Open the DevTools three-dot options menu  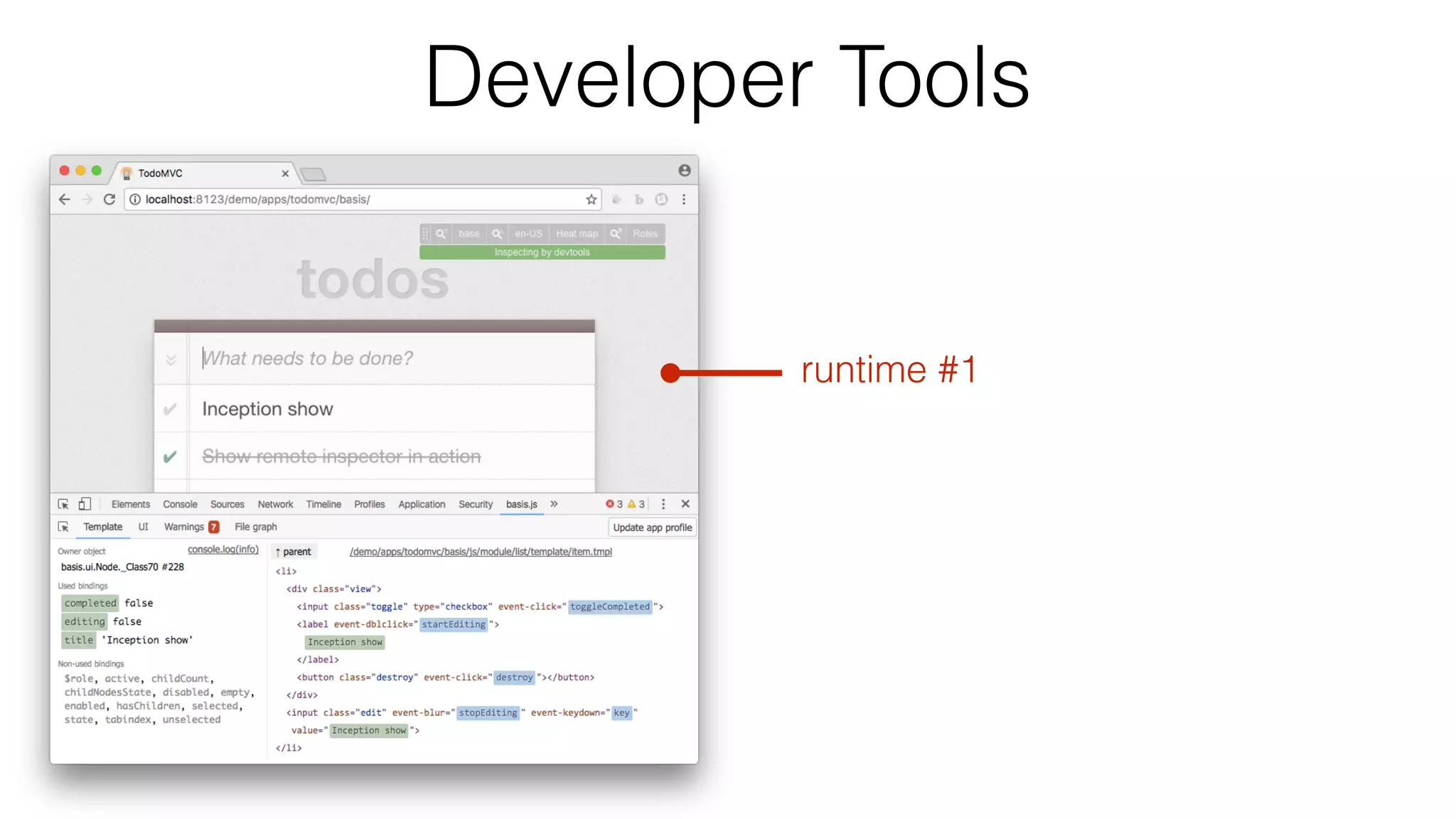pyautogui.click(x=663, y=504)
